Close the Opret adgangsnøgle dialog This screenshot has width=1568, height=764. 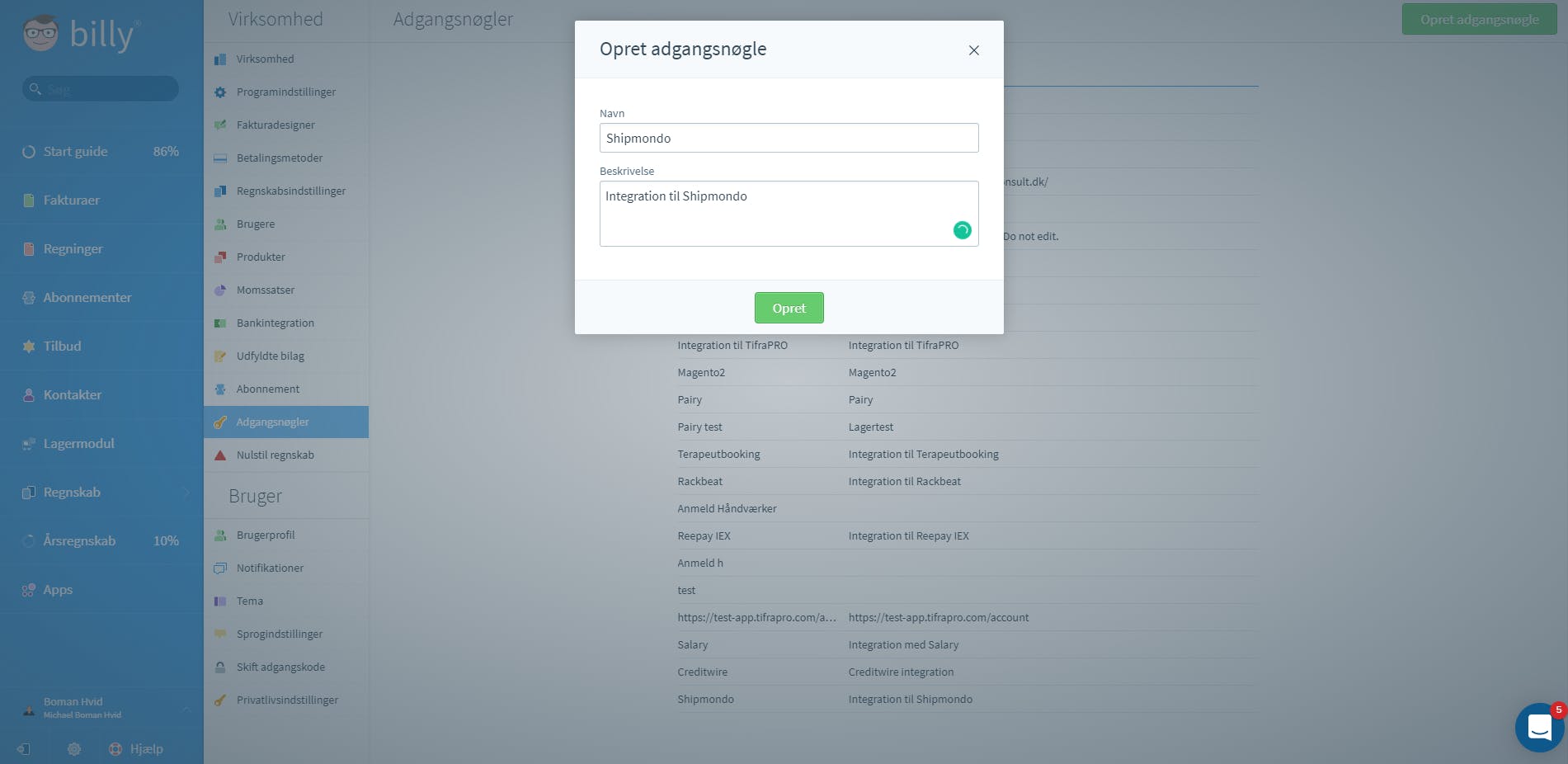(974, 50)
